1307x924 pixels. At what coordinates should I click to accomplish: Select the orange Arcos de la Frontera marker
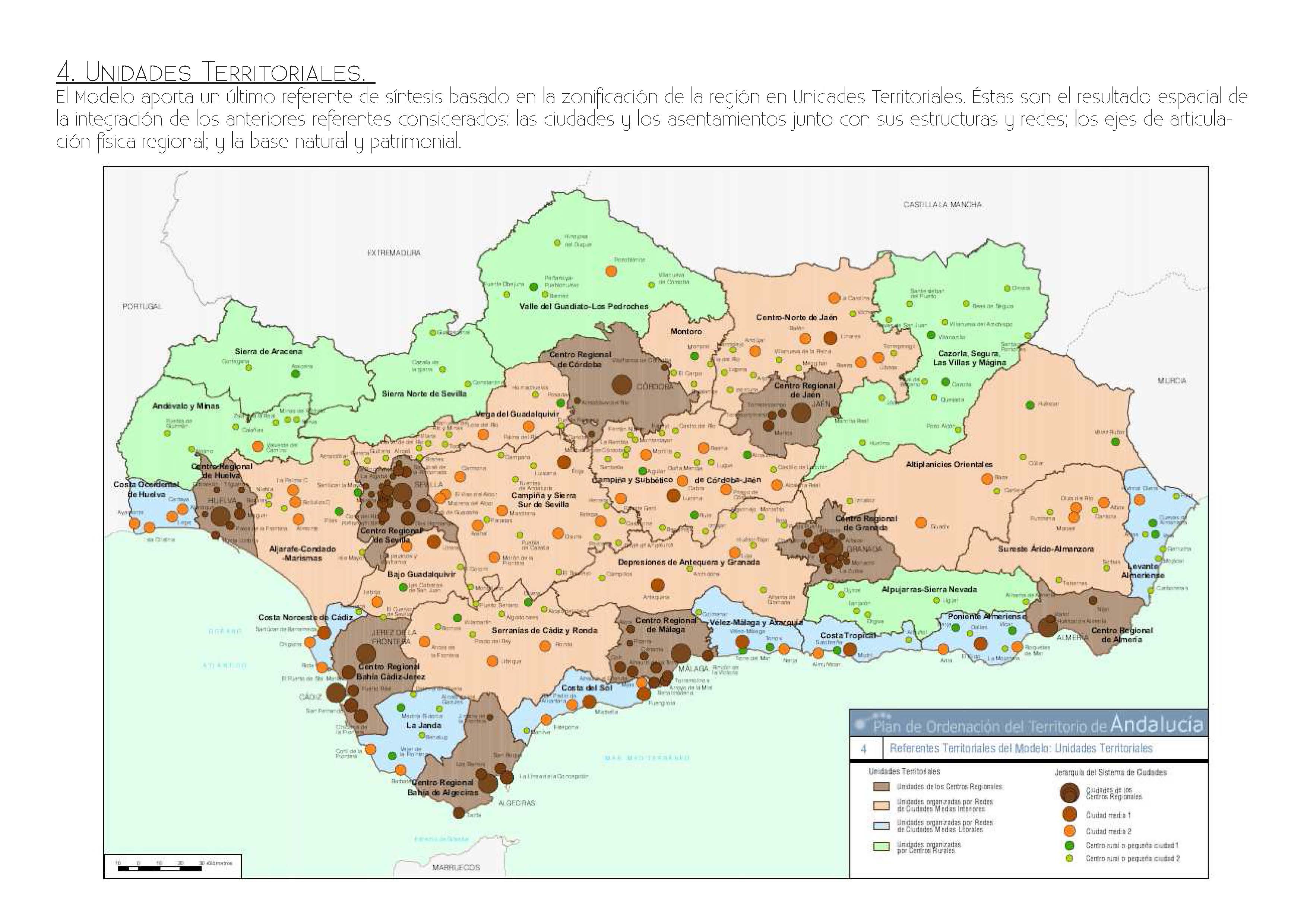[424, 642]
